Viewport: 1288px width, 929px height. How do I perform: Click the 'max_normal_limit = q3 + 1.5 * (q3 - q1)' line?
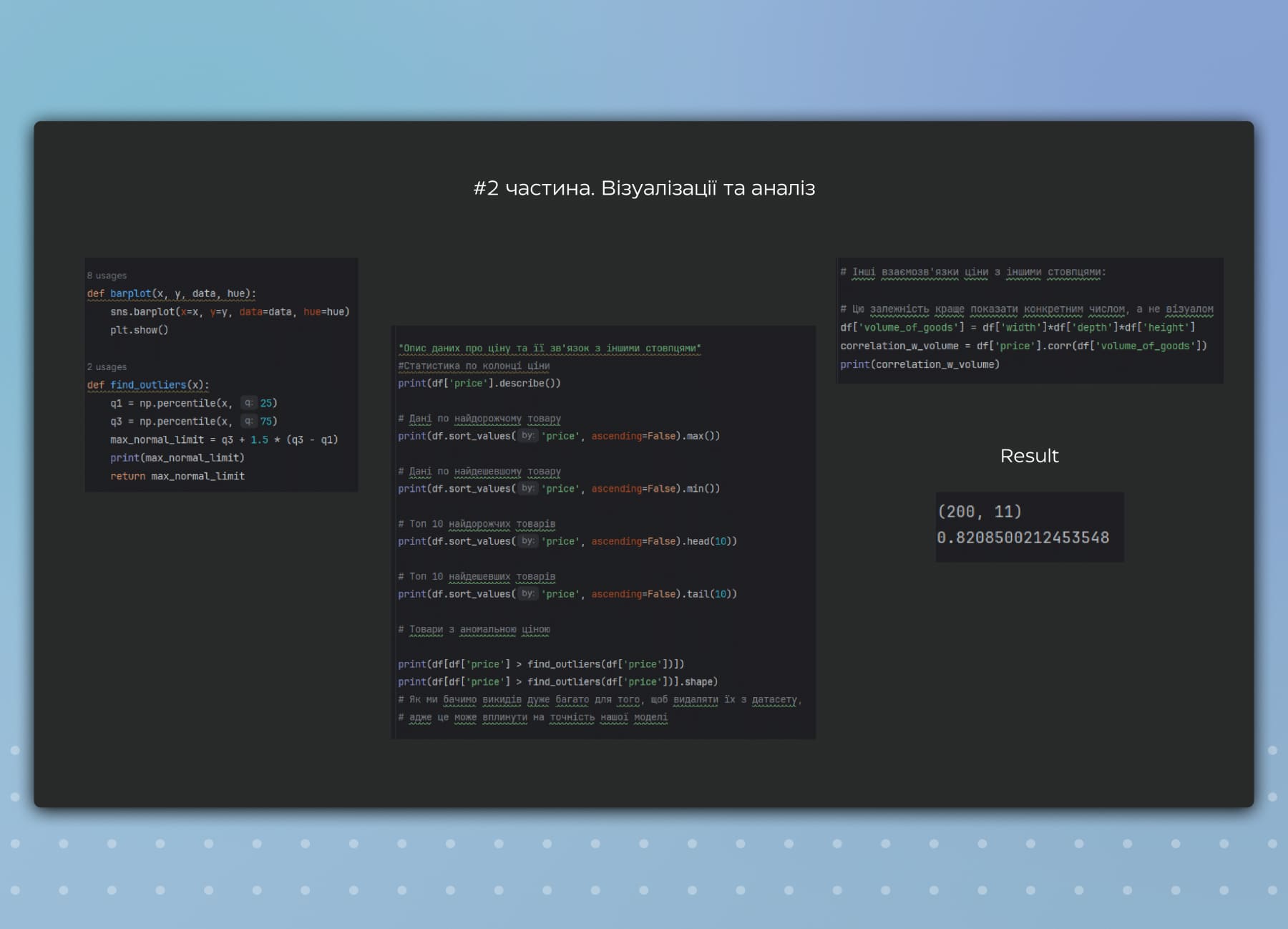click(224, 439)
